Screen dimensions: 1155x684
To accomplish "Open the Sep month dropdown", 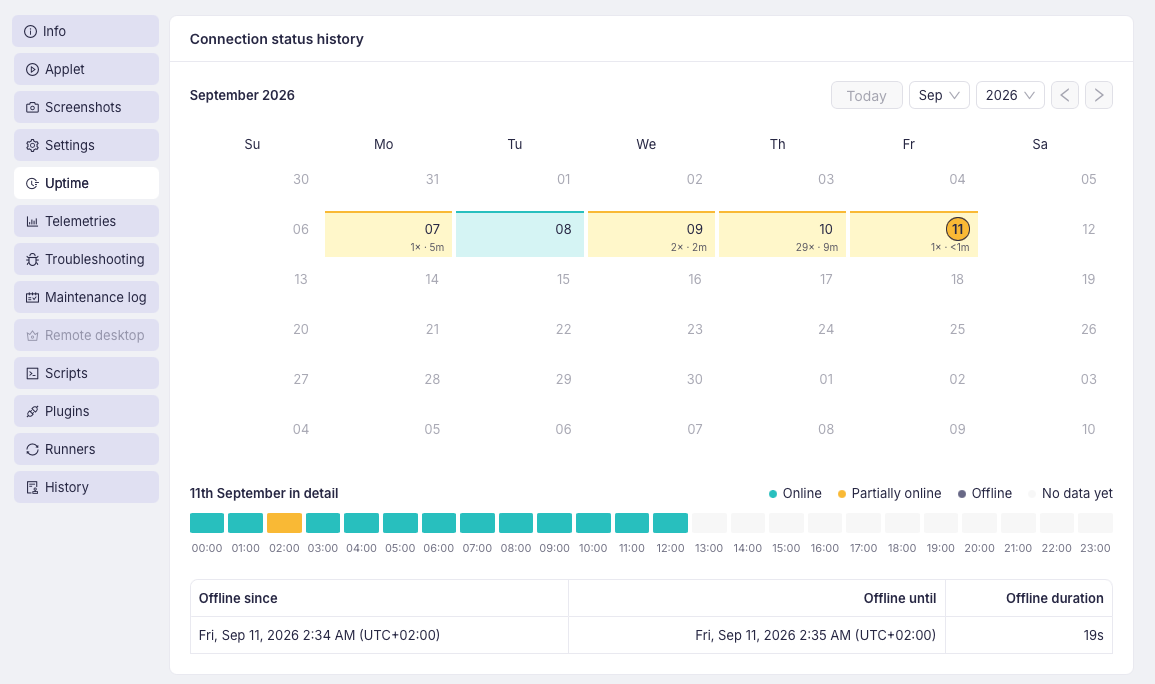I will coord(939,95).
